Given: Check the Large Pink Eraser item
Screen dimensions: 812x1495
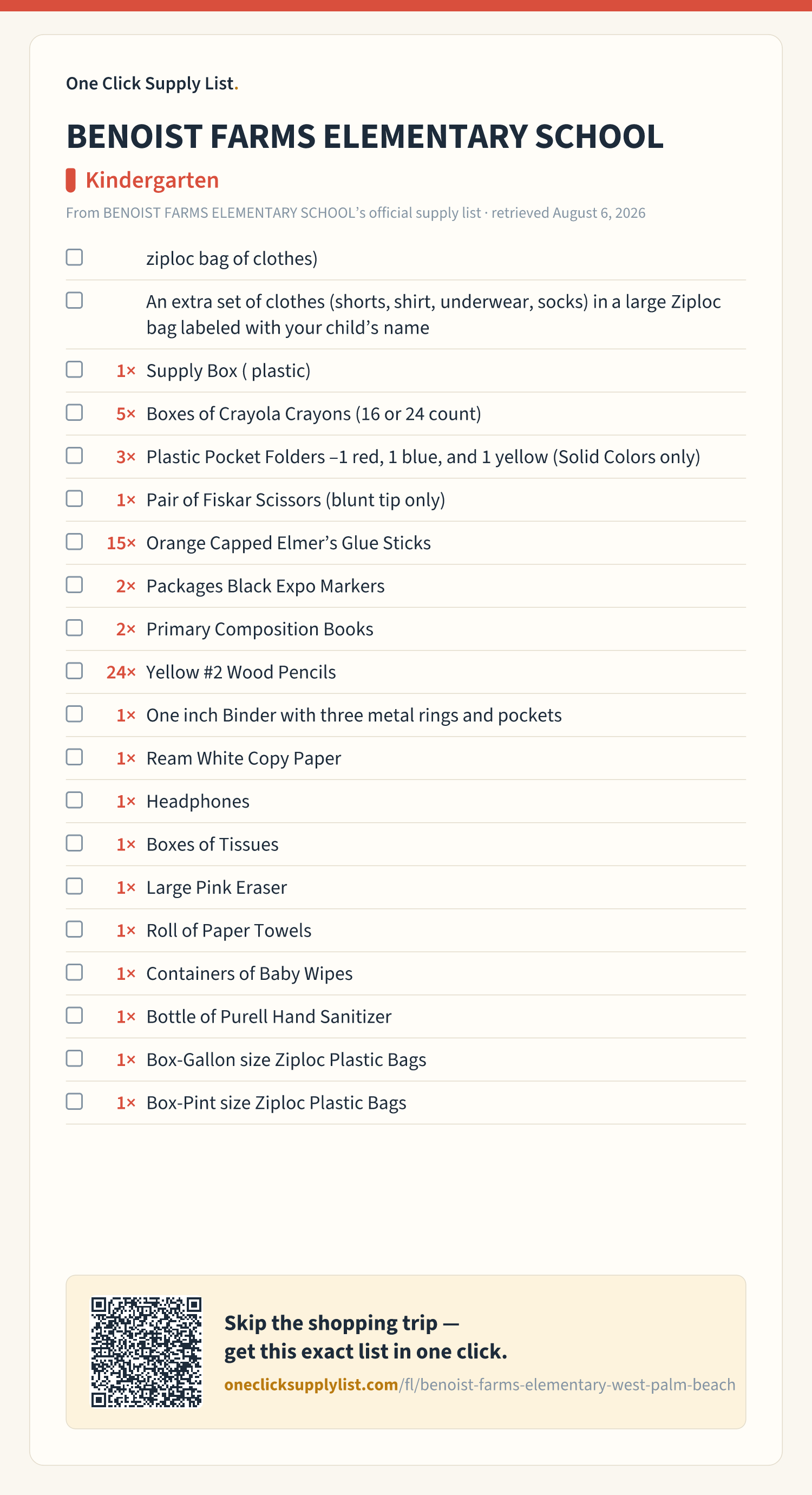Looking at the screenshot, I should coord(74,886).
